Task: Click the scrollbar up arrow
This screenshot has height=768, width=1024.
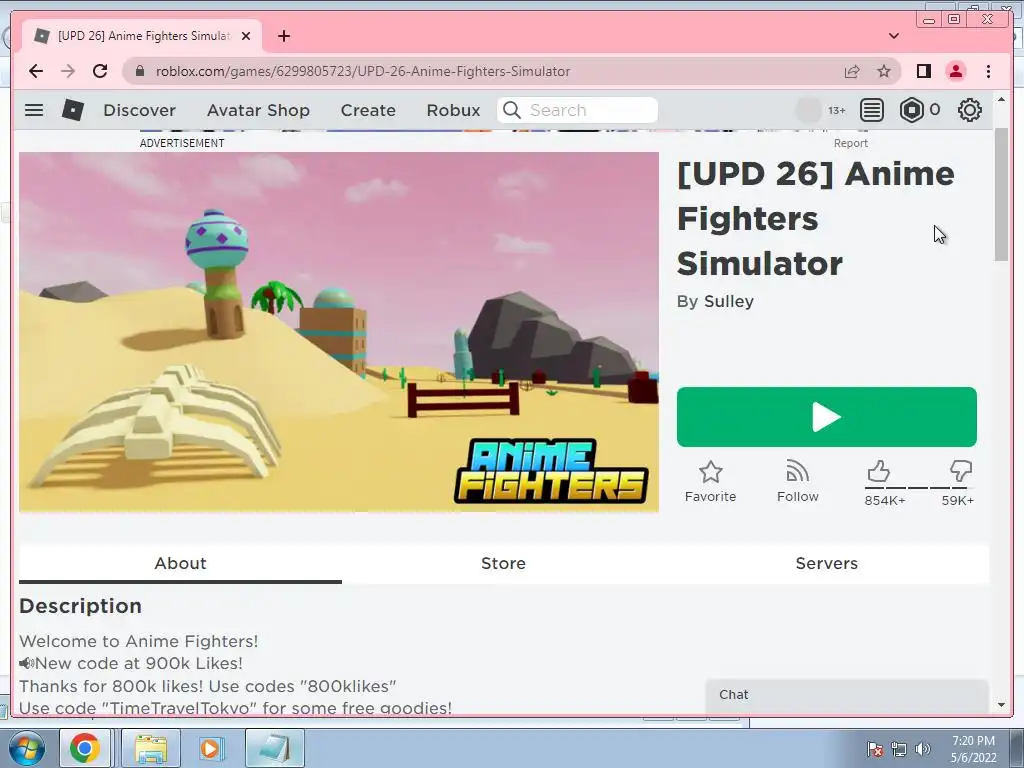Action: click(x=1001, y=100)
